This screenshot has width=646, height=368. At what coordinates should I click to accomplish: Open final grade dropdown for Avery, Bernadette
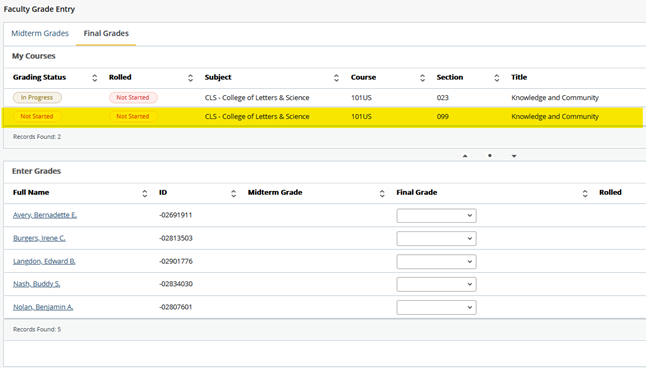coord(436,216)
